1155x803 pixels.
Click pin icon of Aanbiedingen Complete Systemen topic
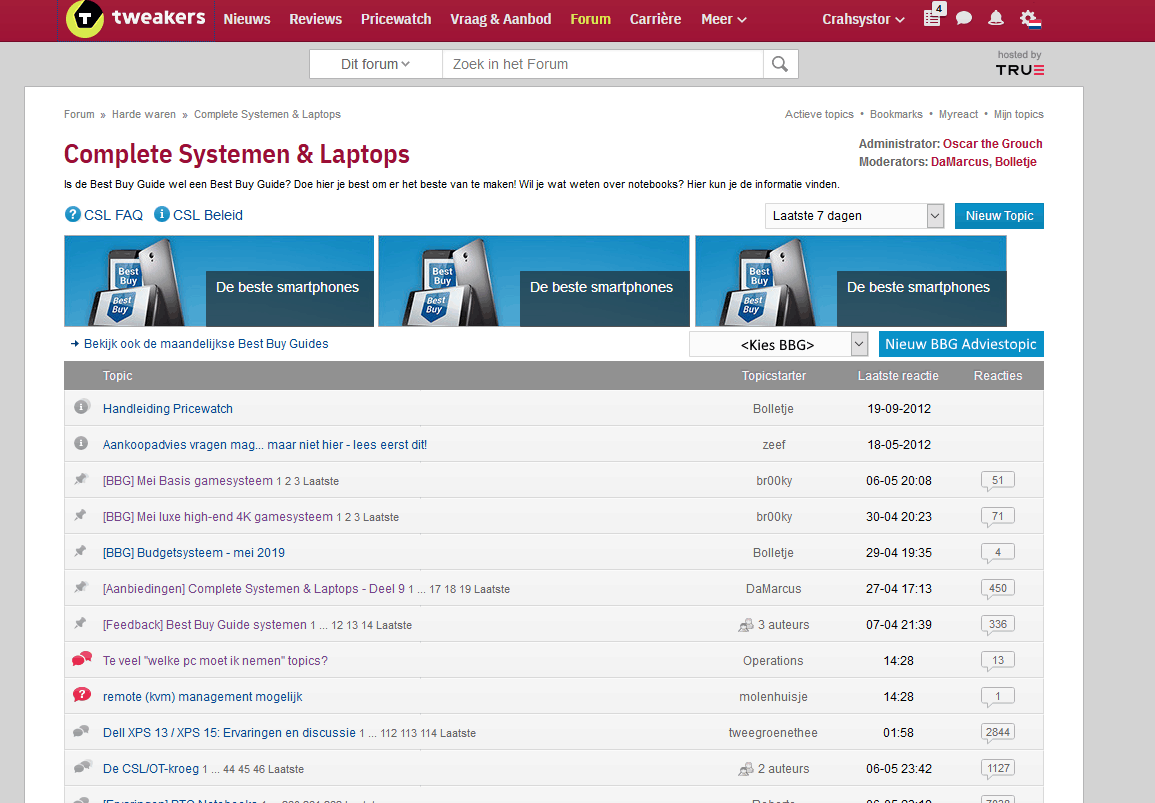81,587
